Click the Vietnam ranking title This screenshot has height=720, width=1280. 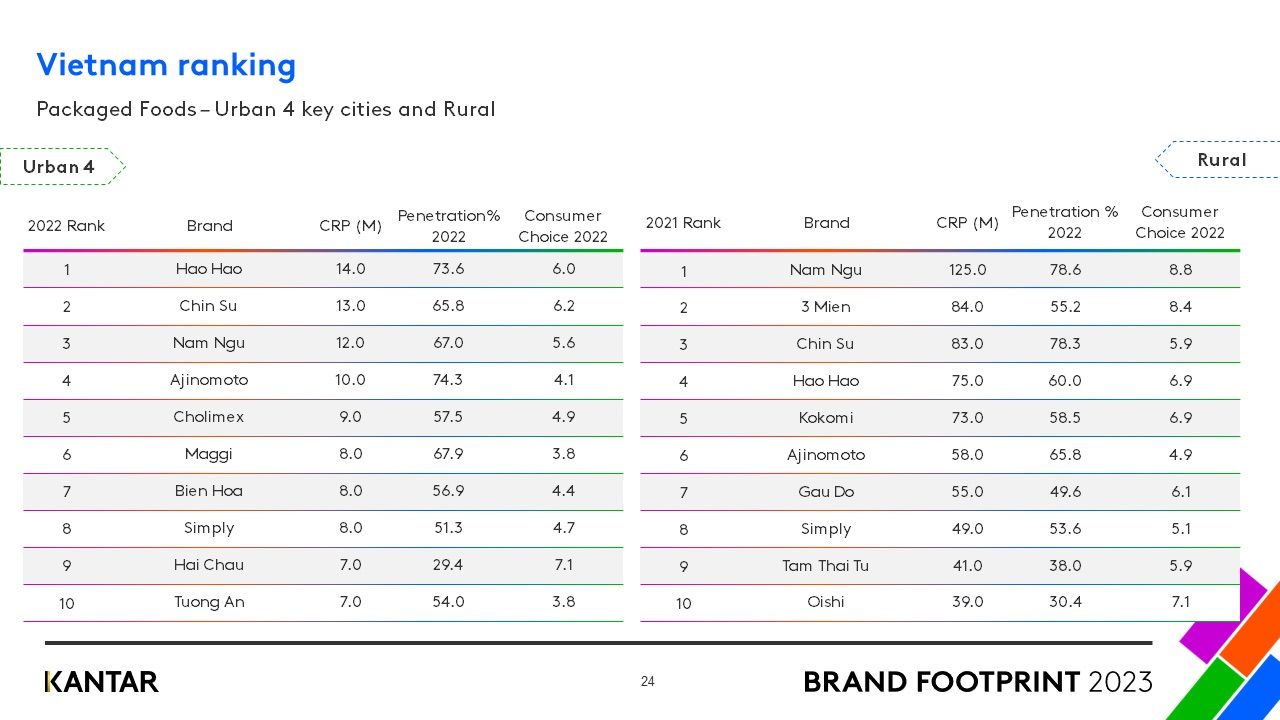point(166,65)
